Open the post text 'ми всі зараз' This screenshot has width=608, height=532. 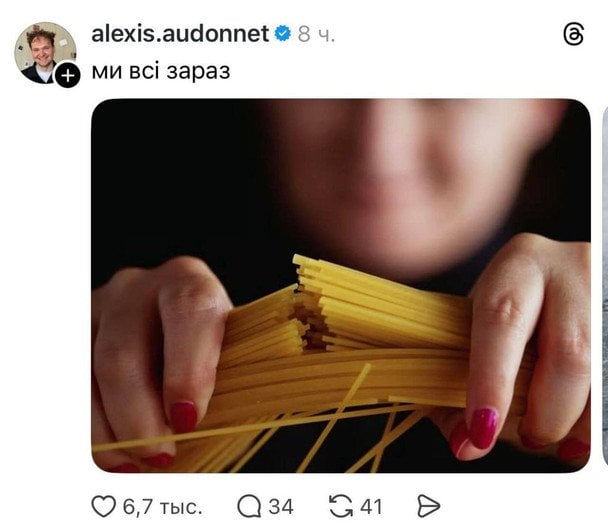pyautogui.click(x=161, y=71)
